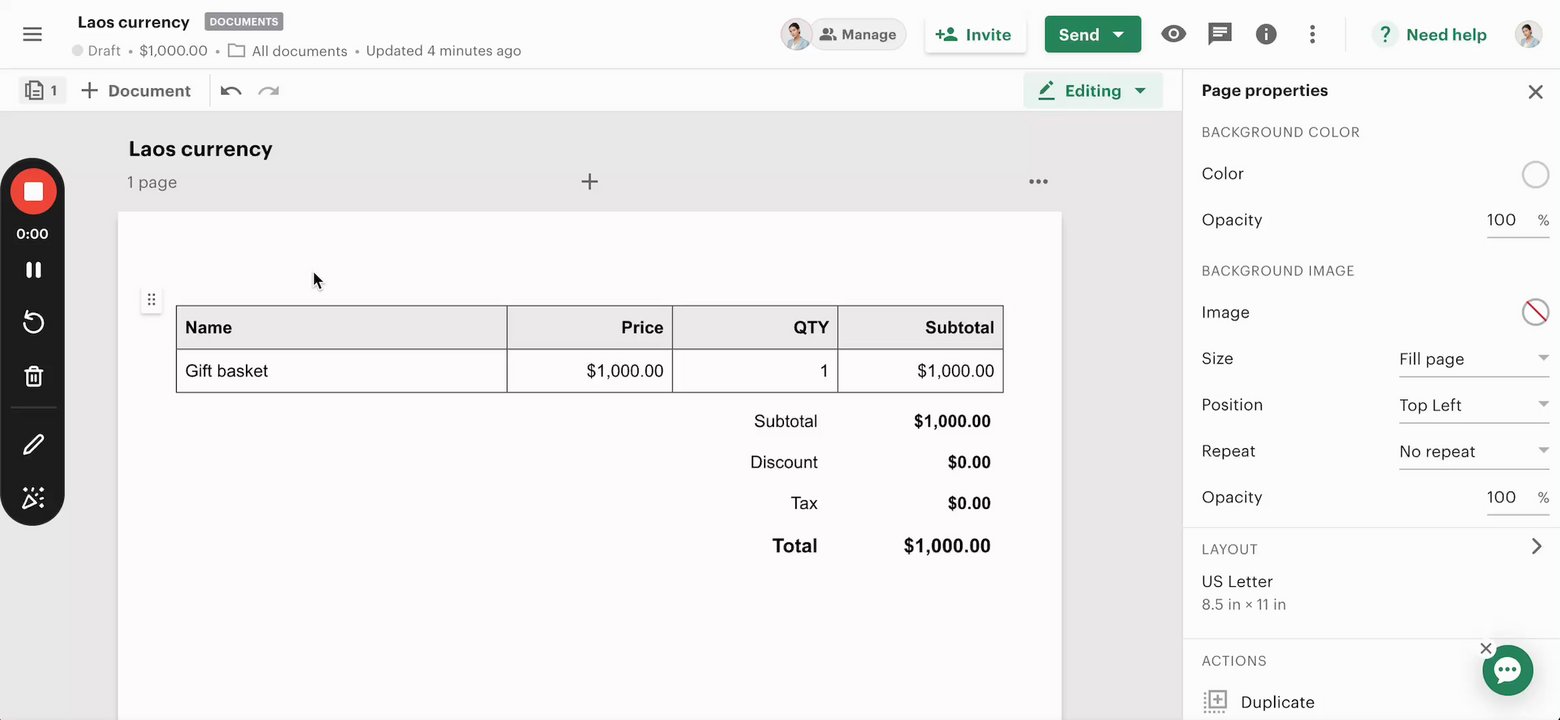The image size is (1560, 720).
Task: Click the Manage collaborators button
Action: coord(857,35)
